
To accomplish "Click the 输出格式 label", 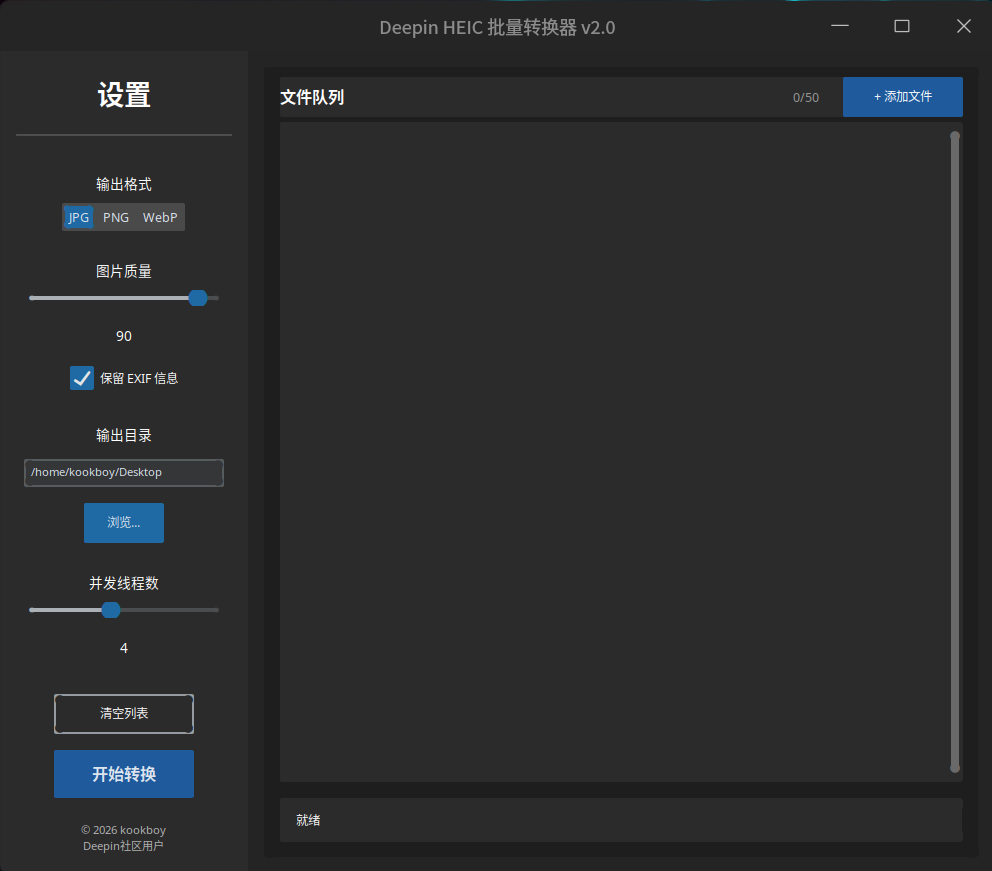I will [124, 185].
